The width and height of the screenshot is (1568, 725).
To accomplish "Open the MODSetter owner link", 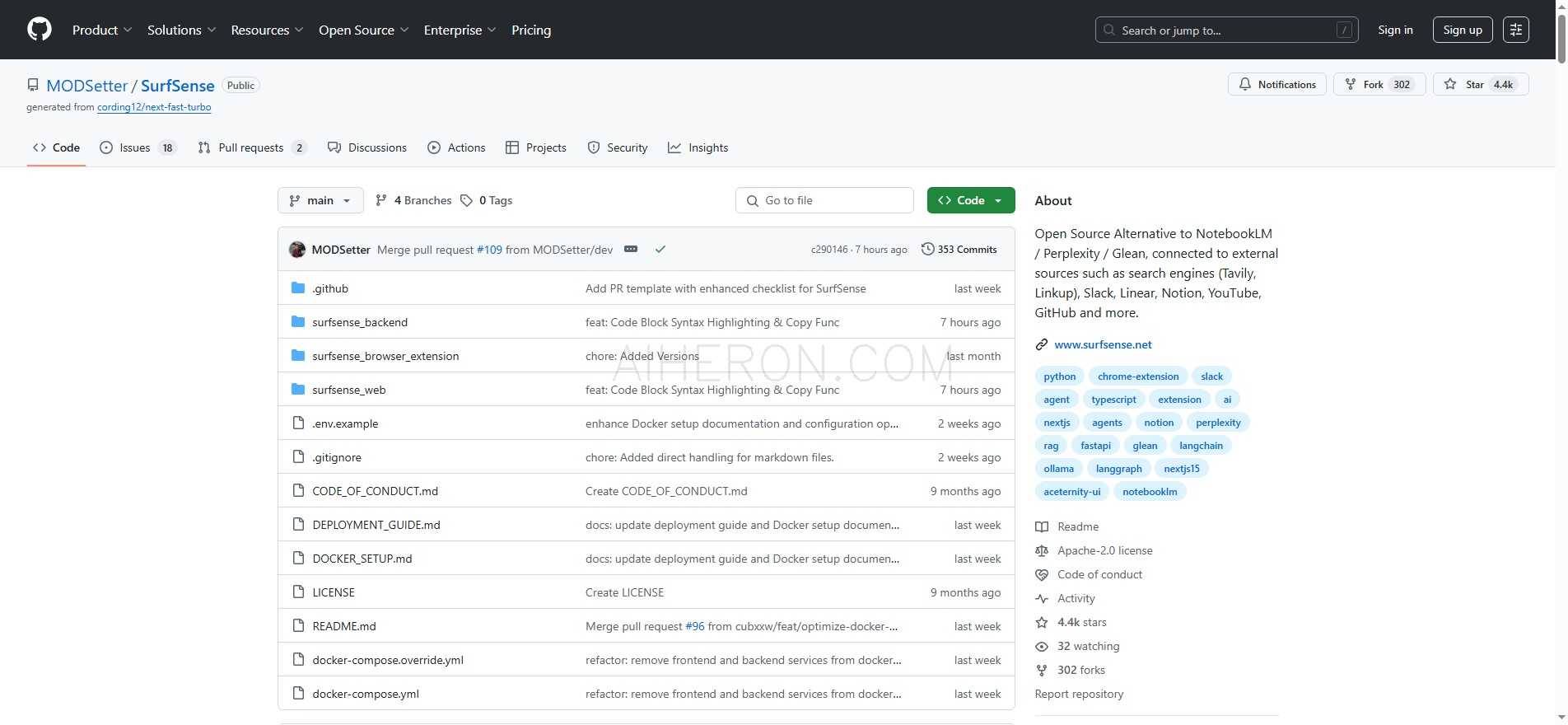I will (x=87, y=86).
